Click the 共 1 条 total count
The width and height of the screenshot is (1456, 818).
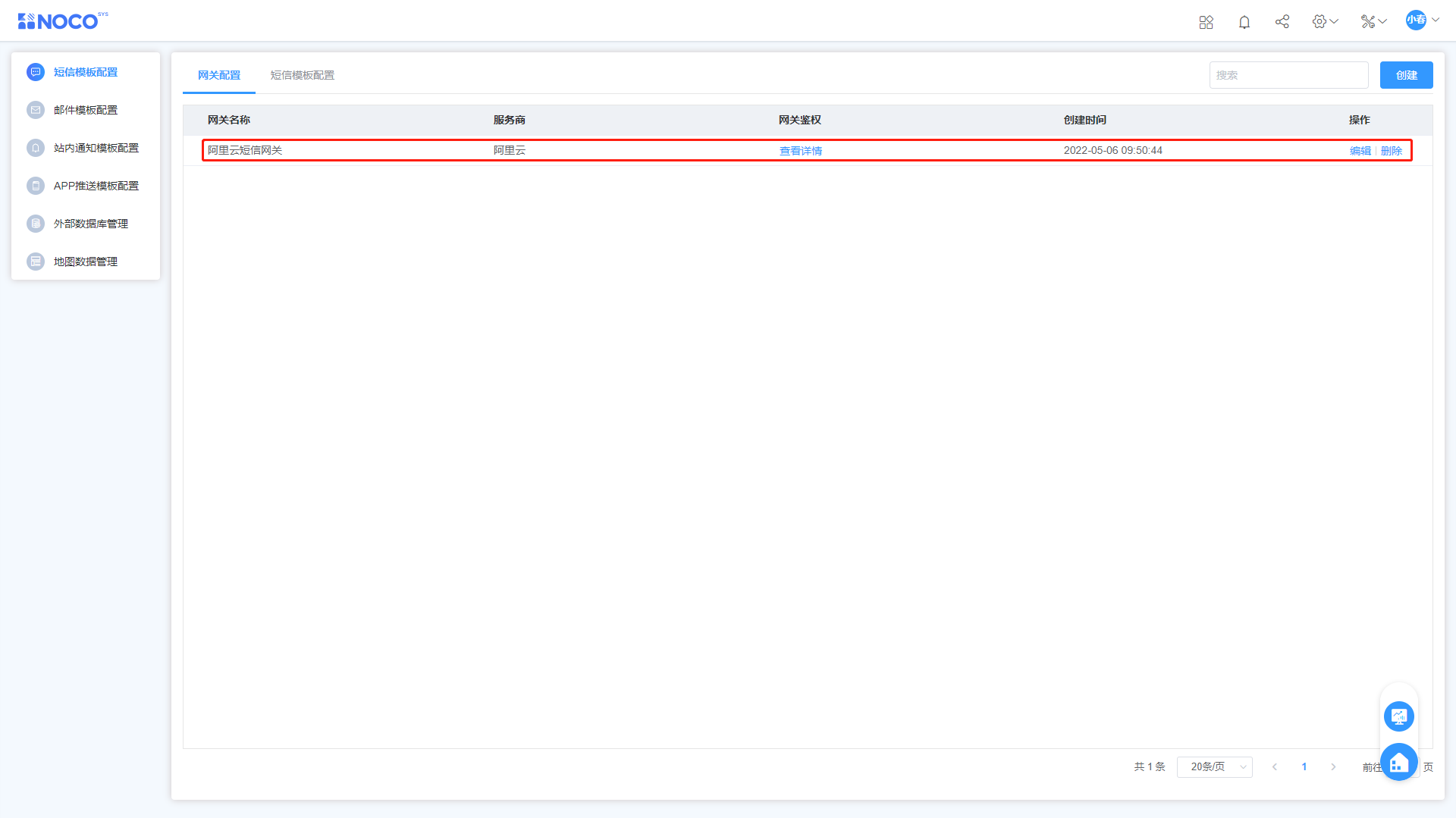[x=1150, y=767]
